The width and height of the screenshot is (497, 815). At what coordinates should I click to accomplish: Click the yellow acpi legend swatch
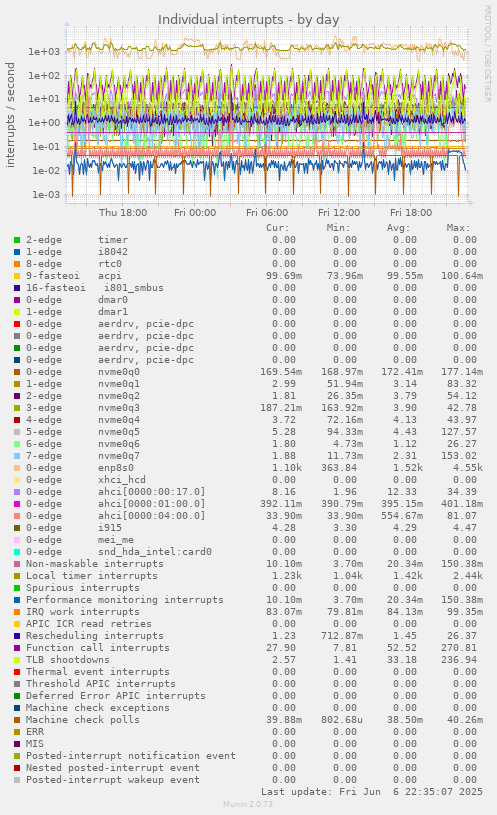click(17, 276)
